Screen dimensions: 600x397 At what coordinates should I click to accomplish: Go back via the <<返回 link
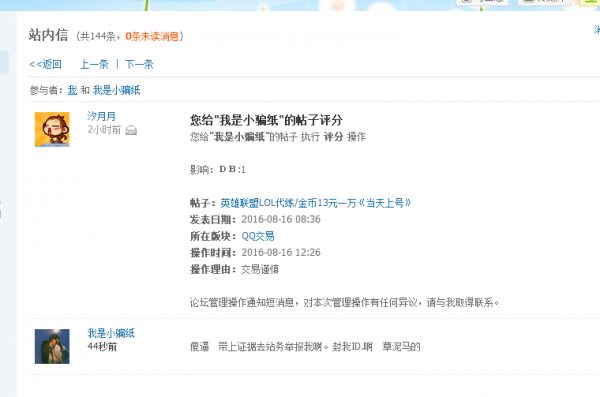[45, 64]
